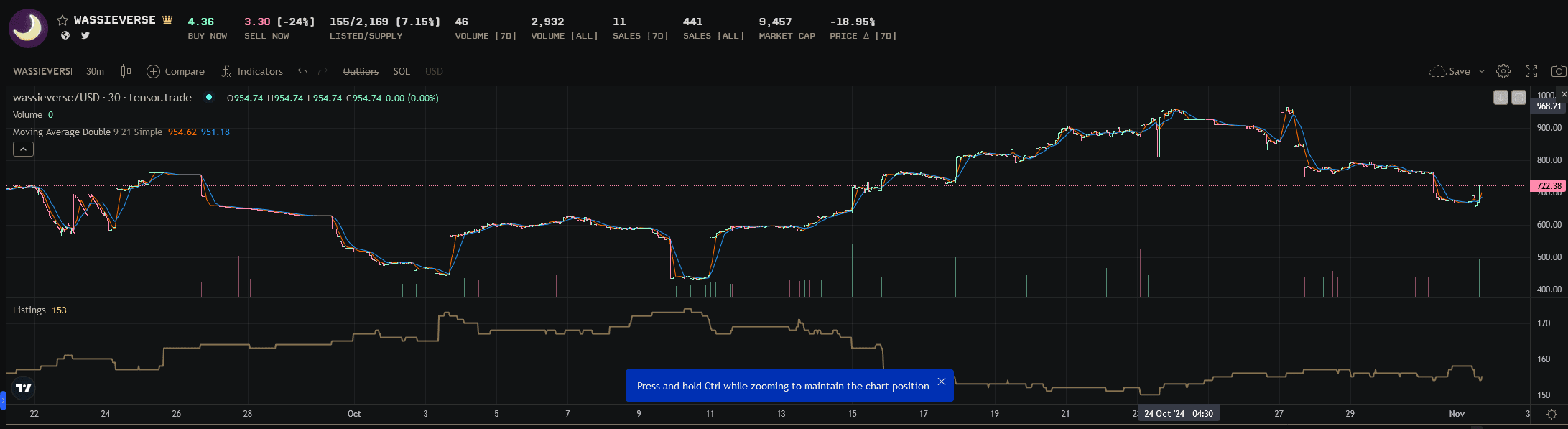Viewport: 1568px width, 429px height.
Task: Expand the Save dropdown chevron
Action: pyautogui.click(x=1481, y=71)
